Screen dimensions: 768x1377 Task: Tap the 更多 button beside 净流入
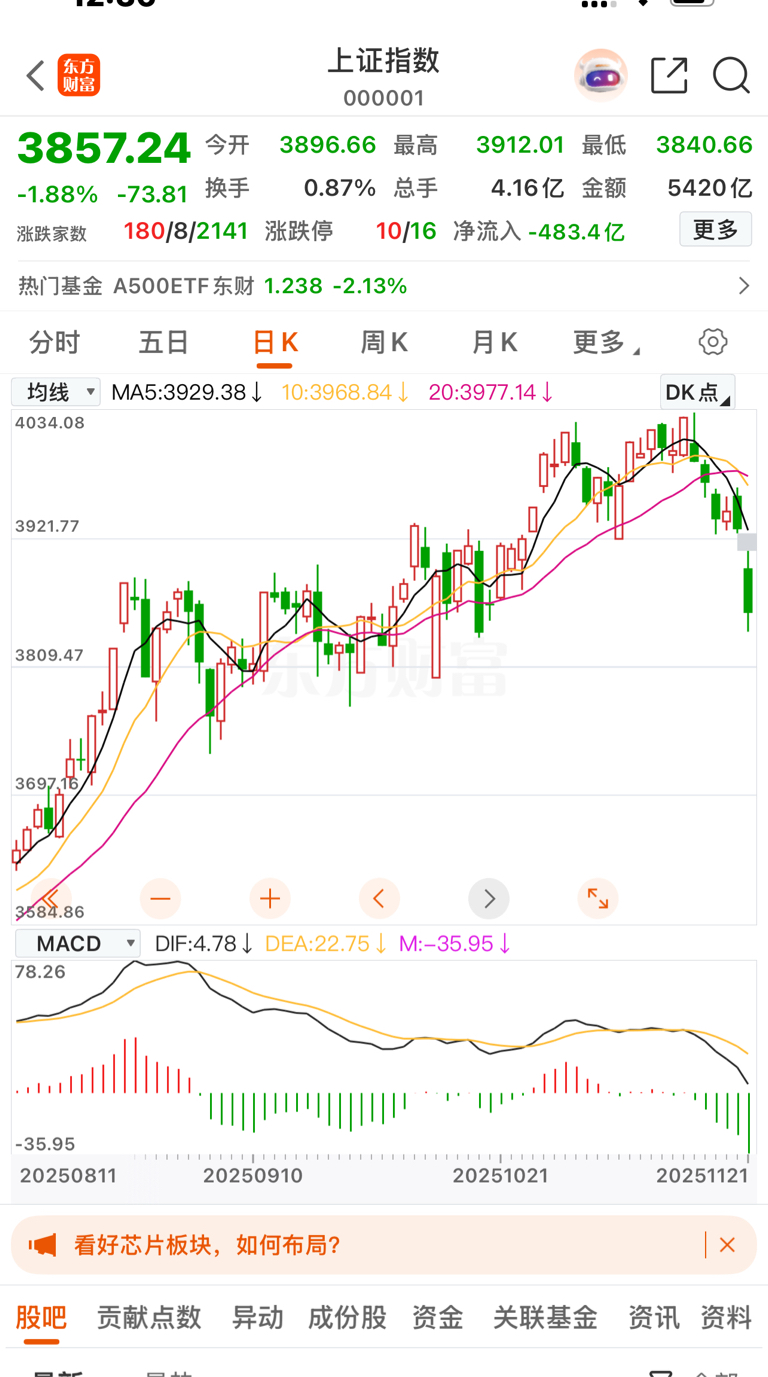[715, 231]
